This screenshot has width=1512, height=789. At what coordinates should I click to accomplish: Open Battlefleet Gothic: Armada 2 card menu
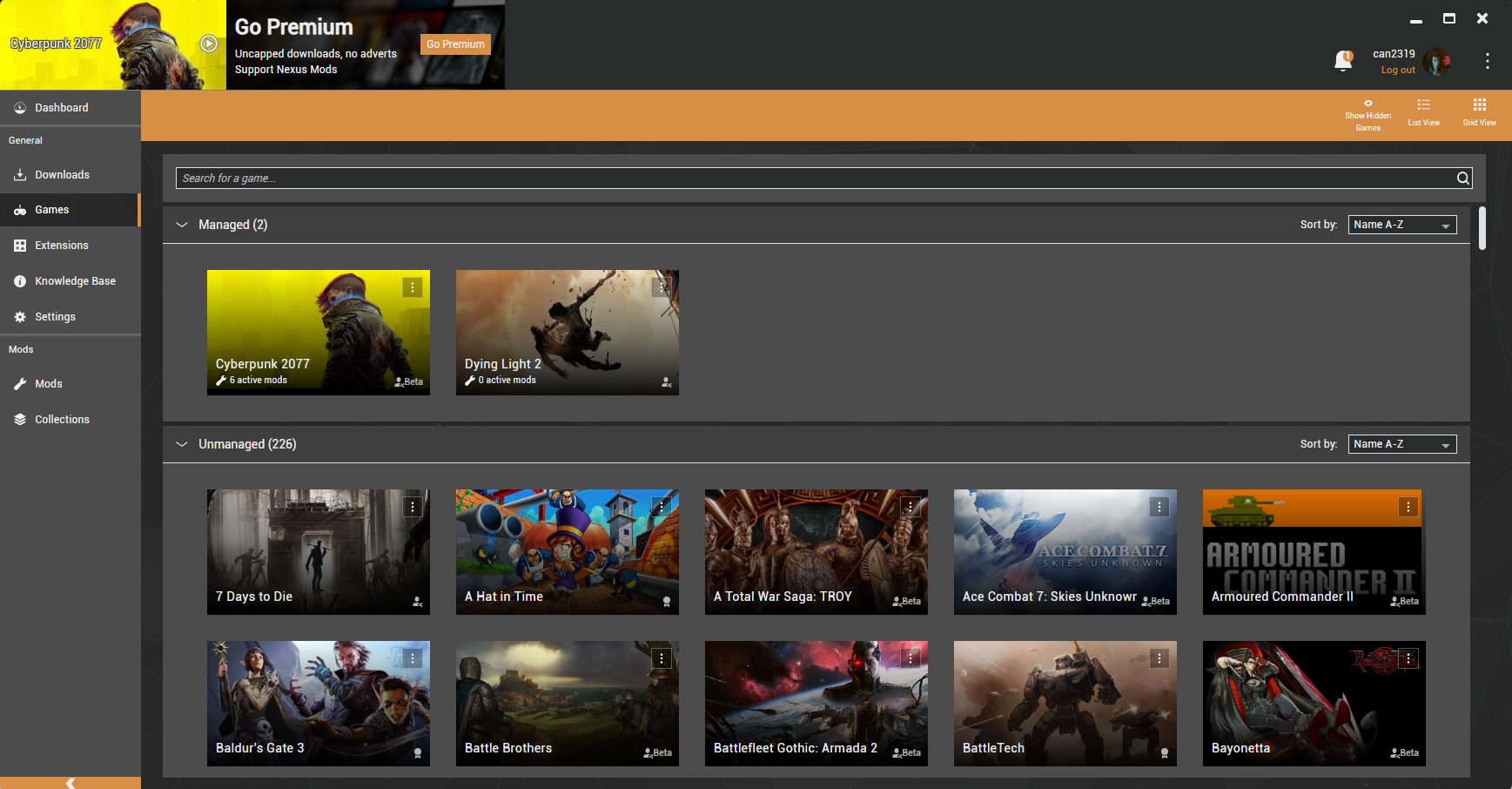coord(911,658)
